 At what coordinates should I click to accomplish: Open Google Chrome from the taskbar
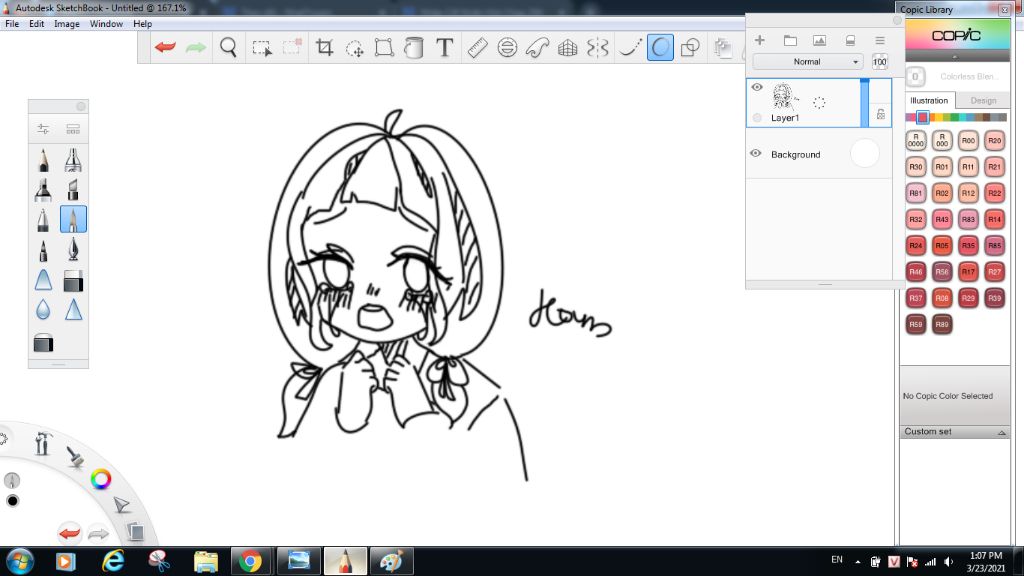[x=249, y=561]
